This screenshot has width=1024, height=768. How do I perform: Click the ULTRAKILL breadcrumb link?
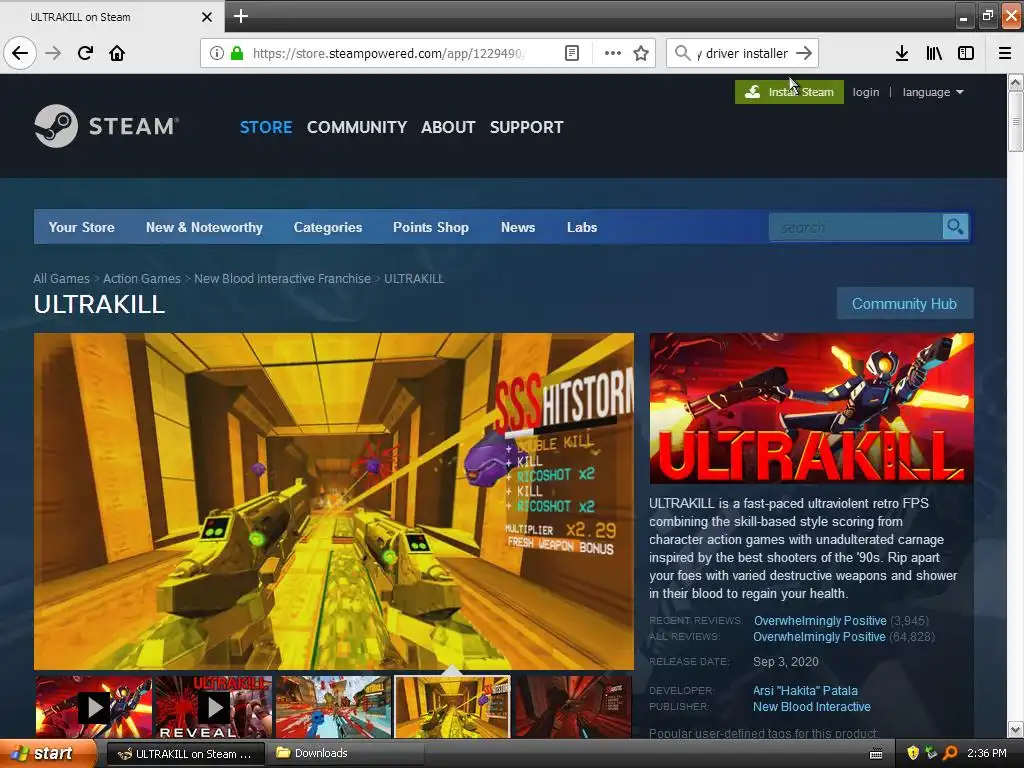tap(414, 278)
